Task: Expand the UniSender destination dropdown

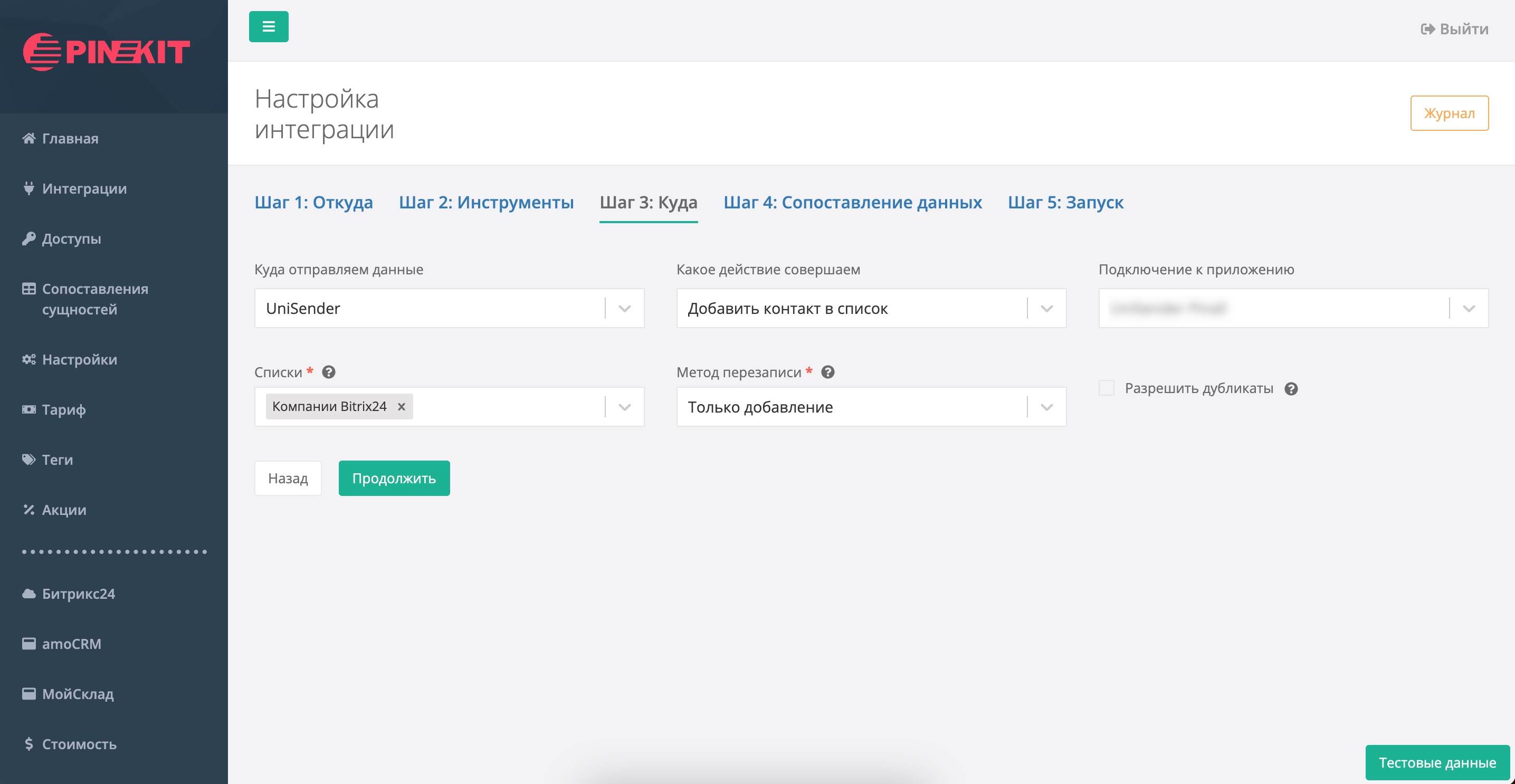Action: 625,308
